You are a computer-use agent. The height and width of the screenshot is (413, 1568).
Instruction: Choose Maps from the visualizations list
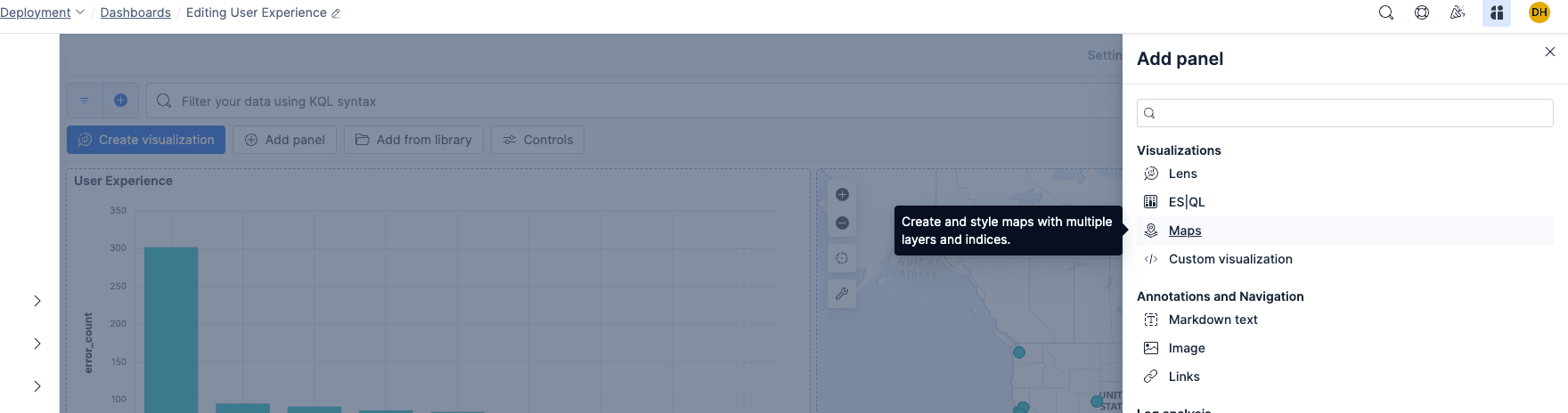click(x=1184, y=231)
